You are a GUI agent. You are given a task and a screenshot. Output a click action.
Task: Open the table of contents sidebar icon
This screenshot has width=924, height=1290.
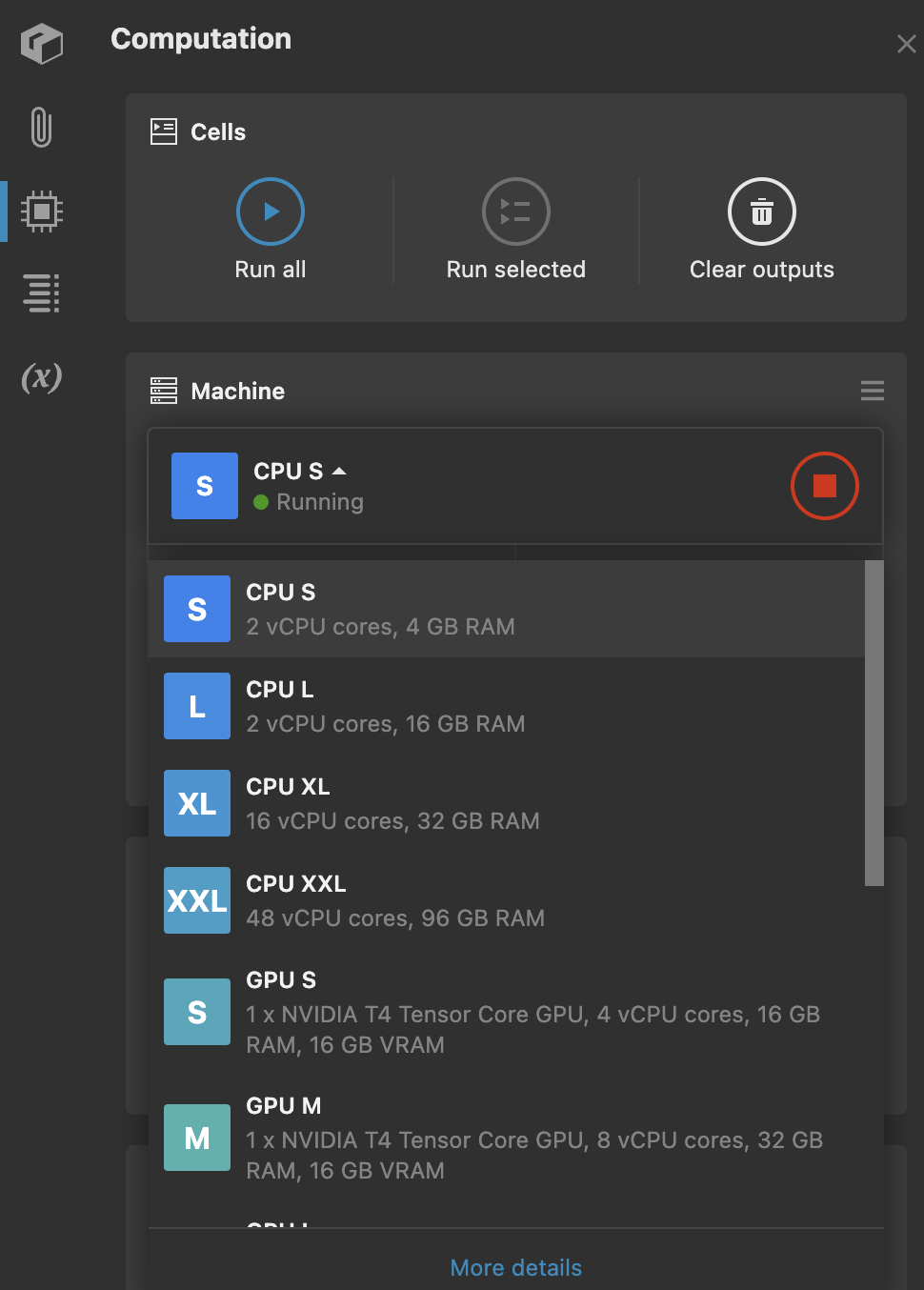pyautogui.click(x=42, y=293)
